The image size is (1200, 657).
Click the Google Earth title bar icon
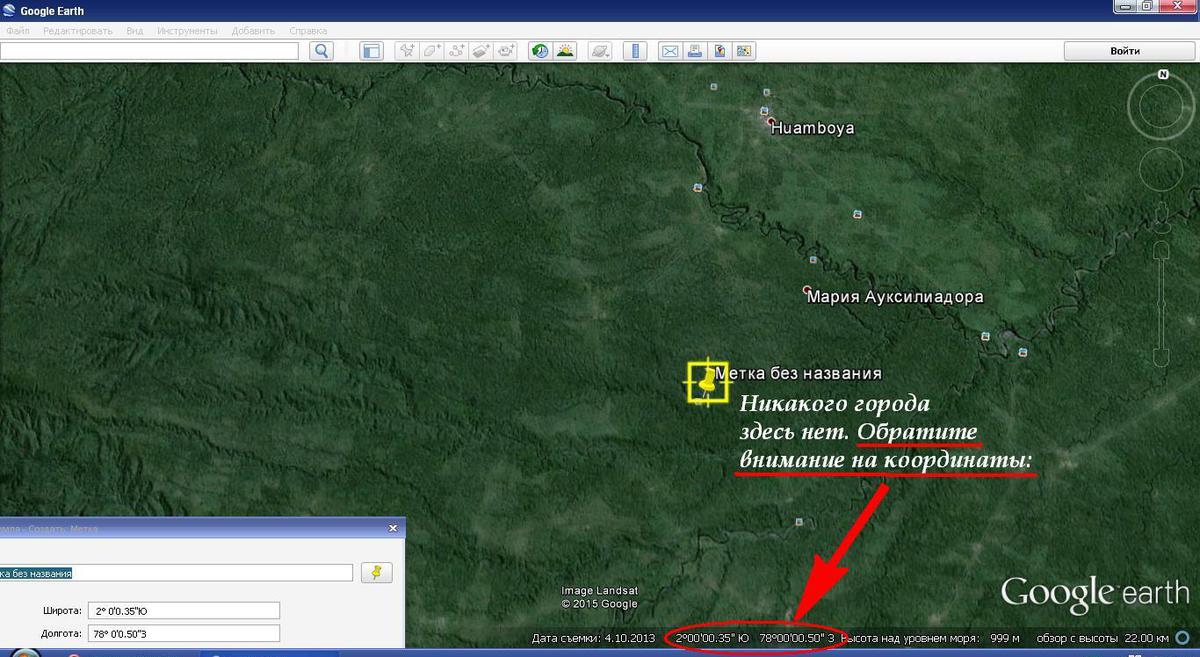(x=10, y=10)
